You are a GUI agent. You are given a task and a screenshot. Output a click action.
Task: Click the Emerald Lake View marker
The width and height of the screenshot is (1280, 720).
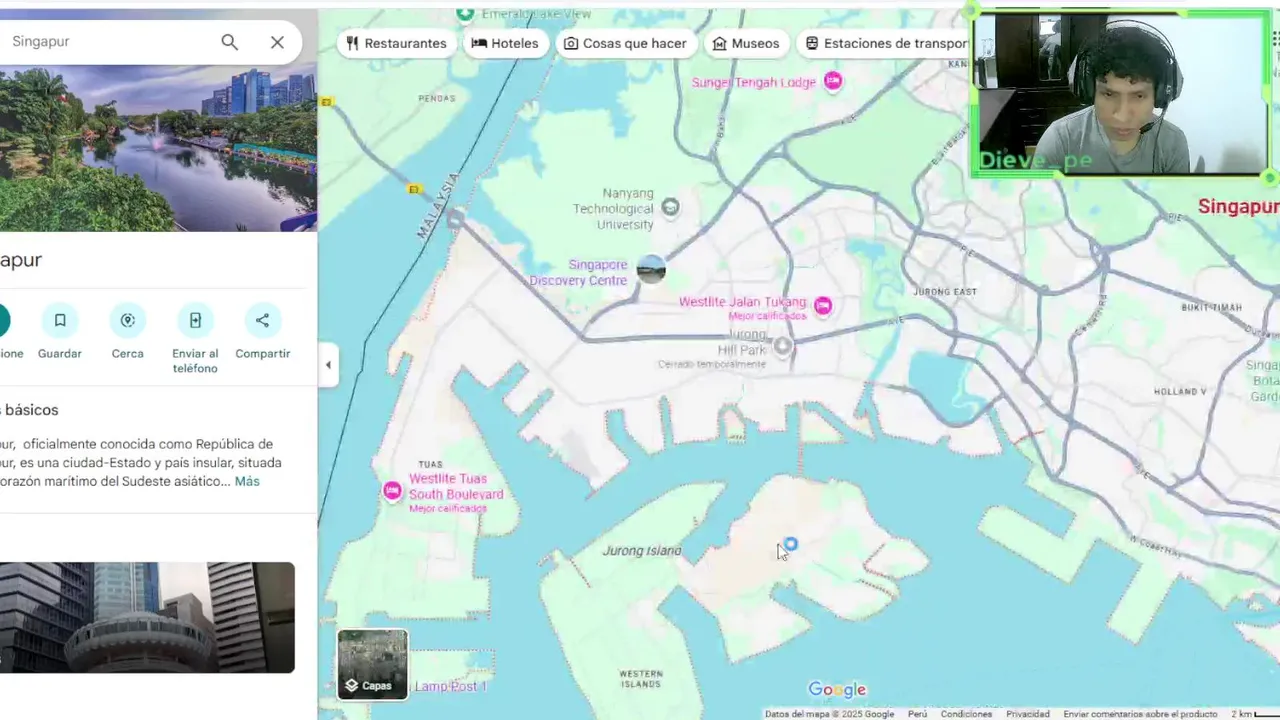[465, 13]
